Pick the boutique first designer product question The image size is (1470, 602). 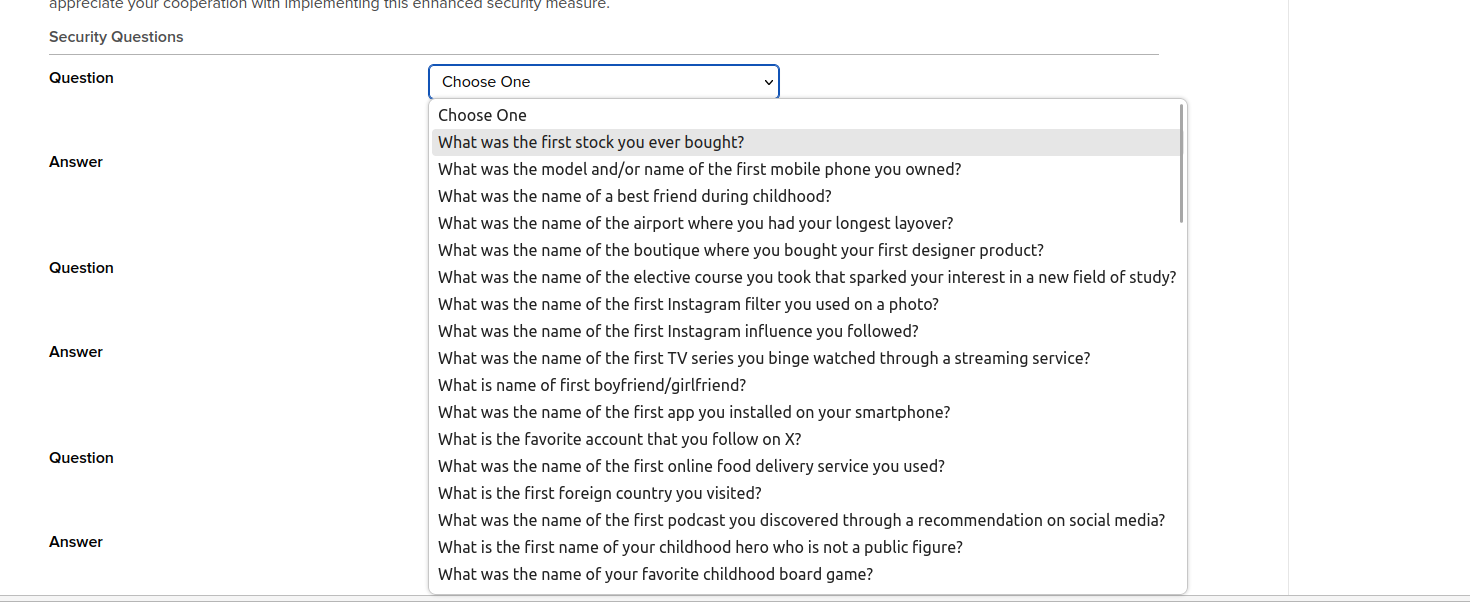coord(740,250)
